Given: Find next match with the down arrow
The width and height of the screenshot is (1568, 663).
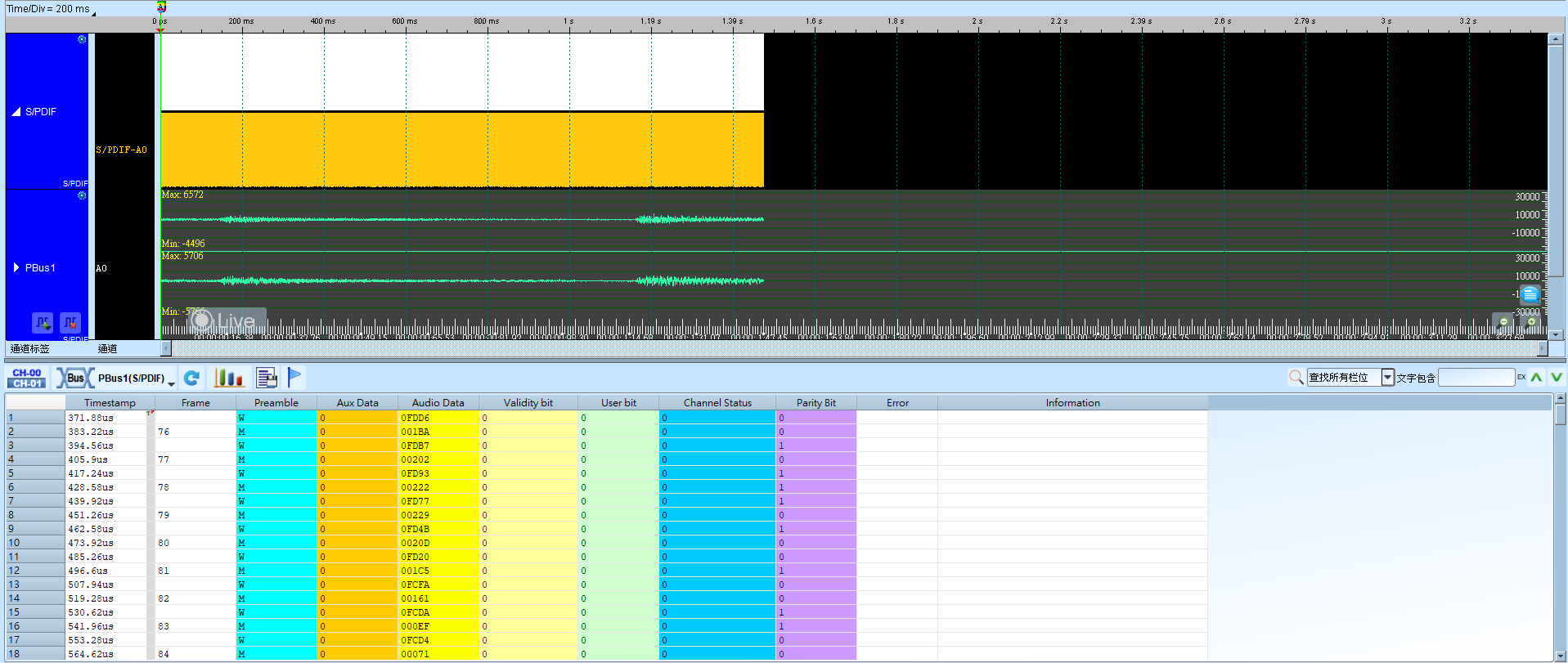Looking at the screenshot, I should point(1556,377).
